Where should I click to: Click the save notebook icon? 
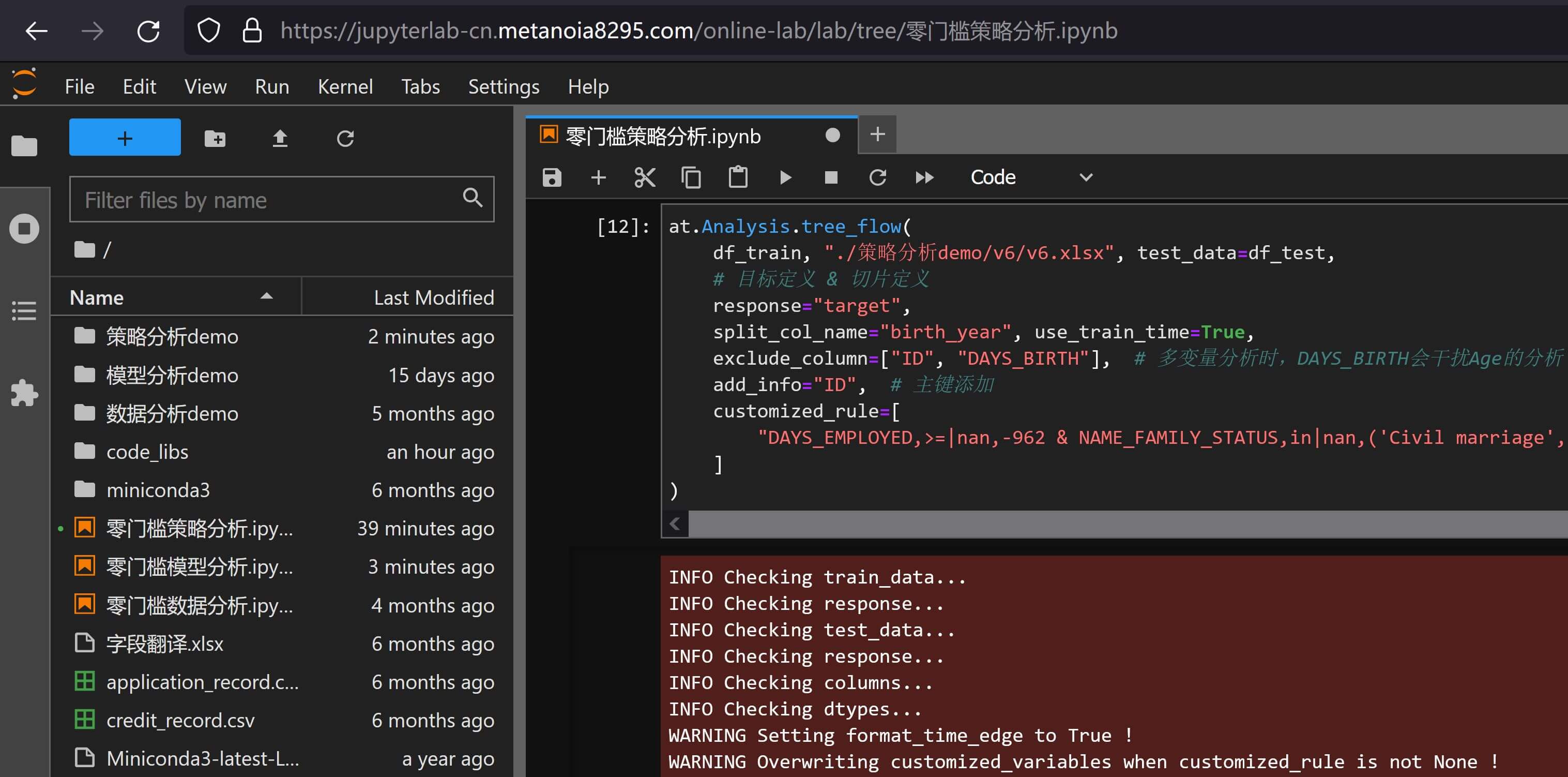552,177
